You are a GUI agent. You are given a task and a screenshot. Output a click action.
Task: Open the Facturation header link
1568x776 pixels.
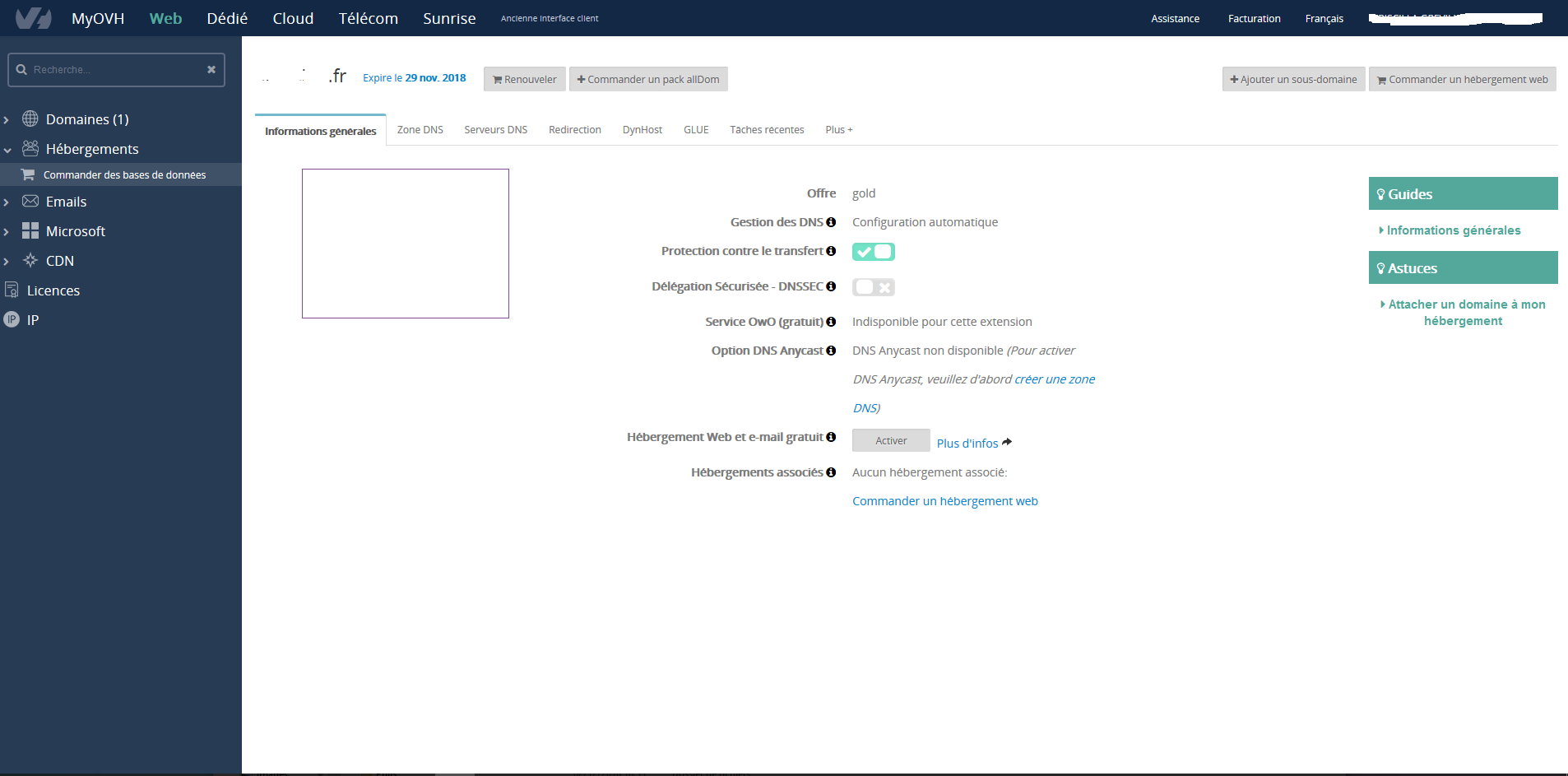click(x=1254, y=18)
